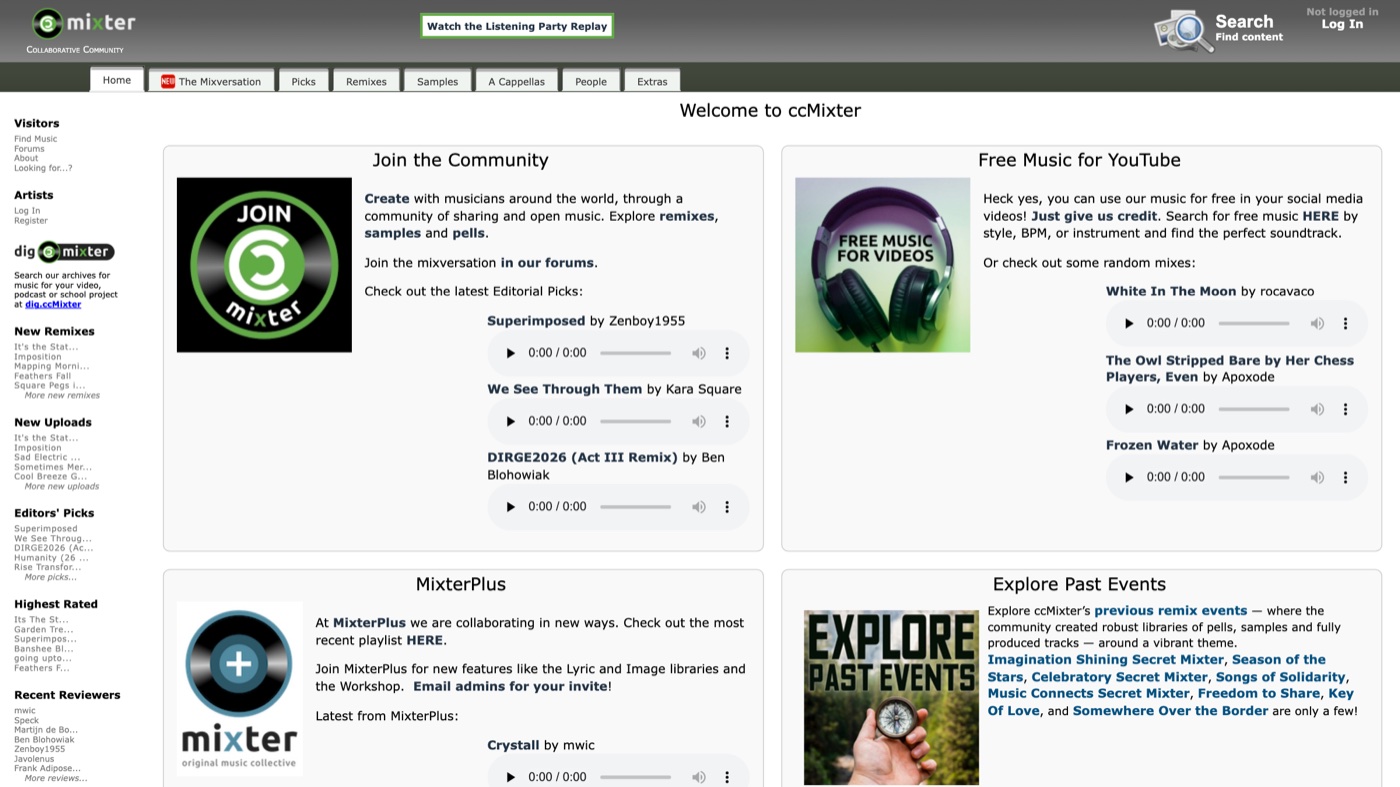
Task: Open the 'in our forums' link
Action: point(548,263)
